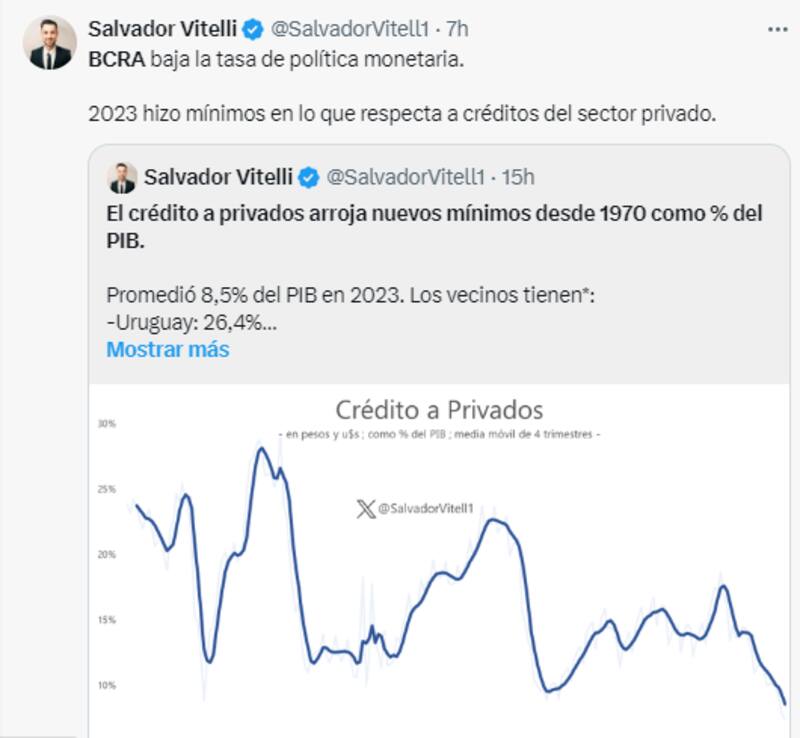800x738 pixels.
Task: Click the "-Uruguay: 26,4%" line
Action: click(x=190, y=323)
